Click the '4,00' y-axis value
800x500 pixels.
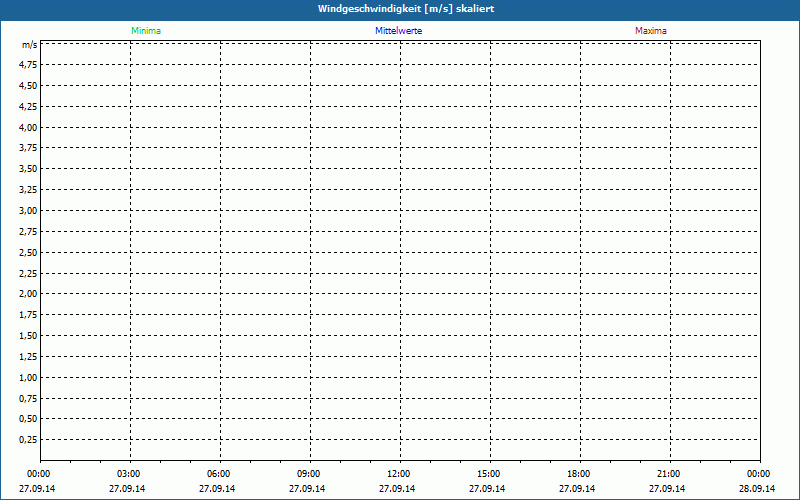(28, 128)
